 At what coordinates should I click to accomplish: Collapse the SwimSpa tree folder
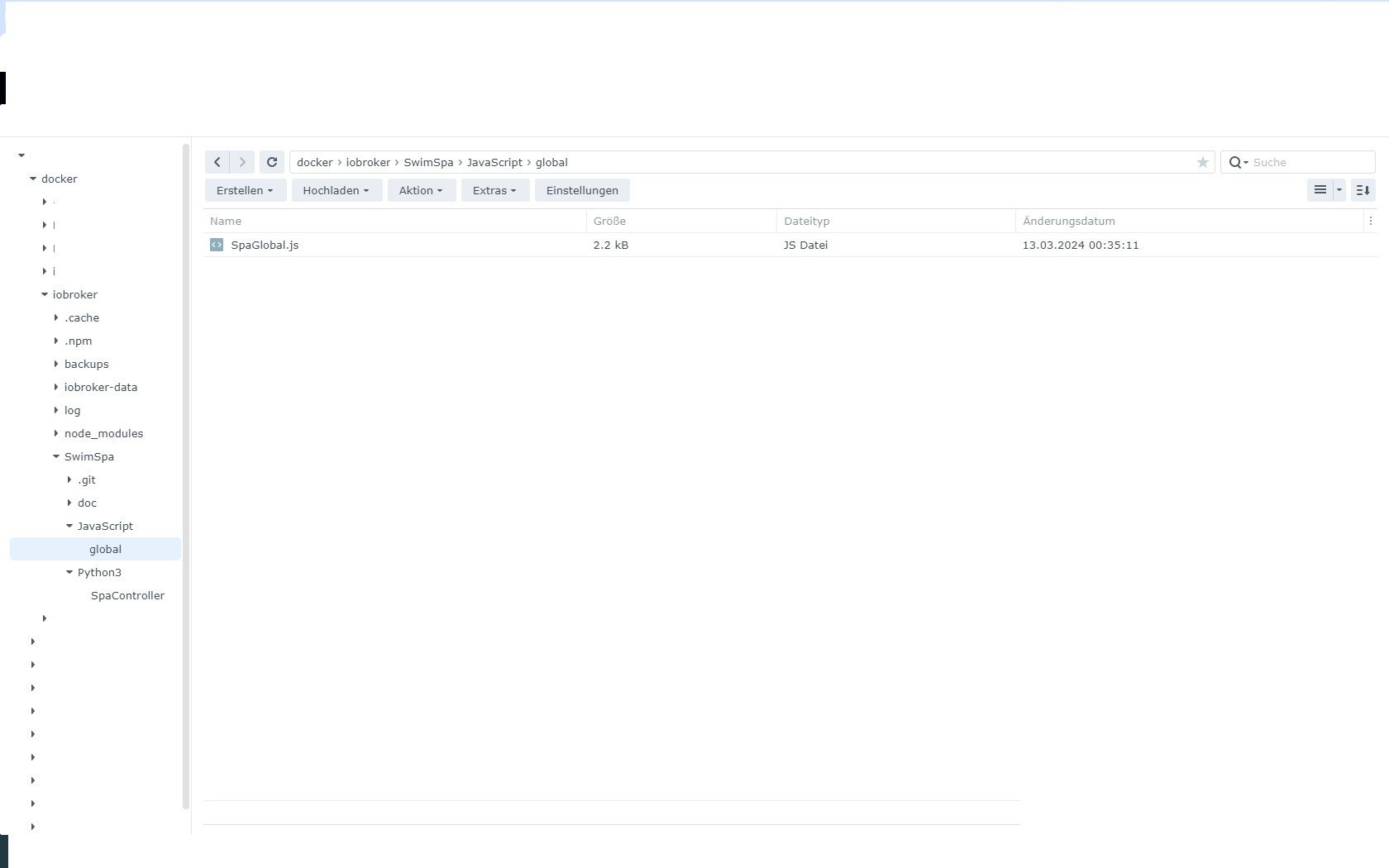pyautogui.click(x=56, y=456)
